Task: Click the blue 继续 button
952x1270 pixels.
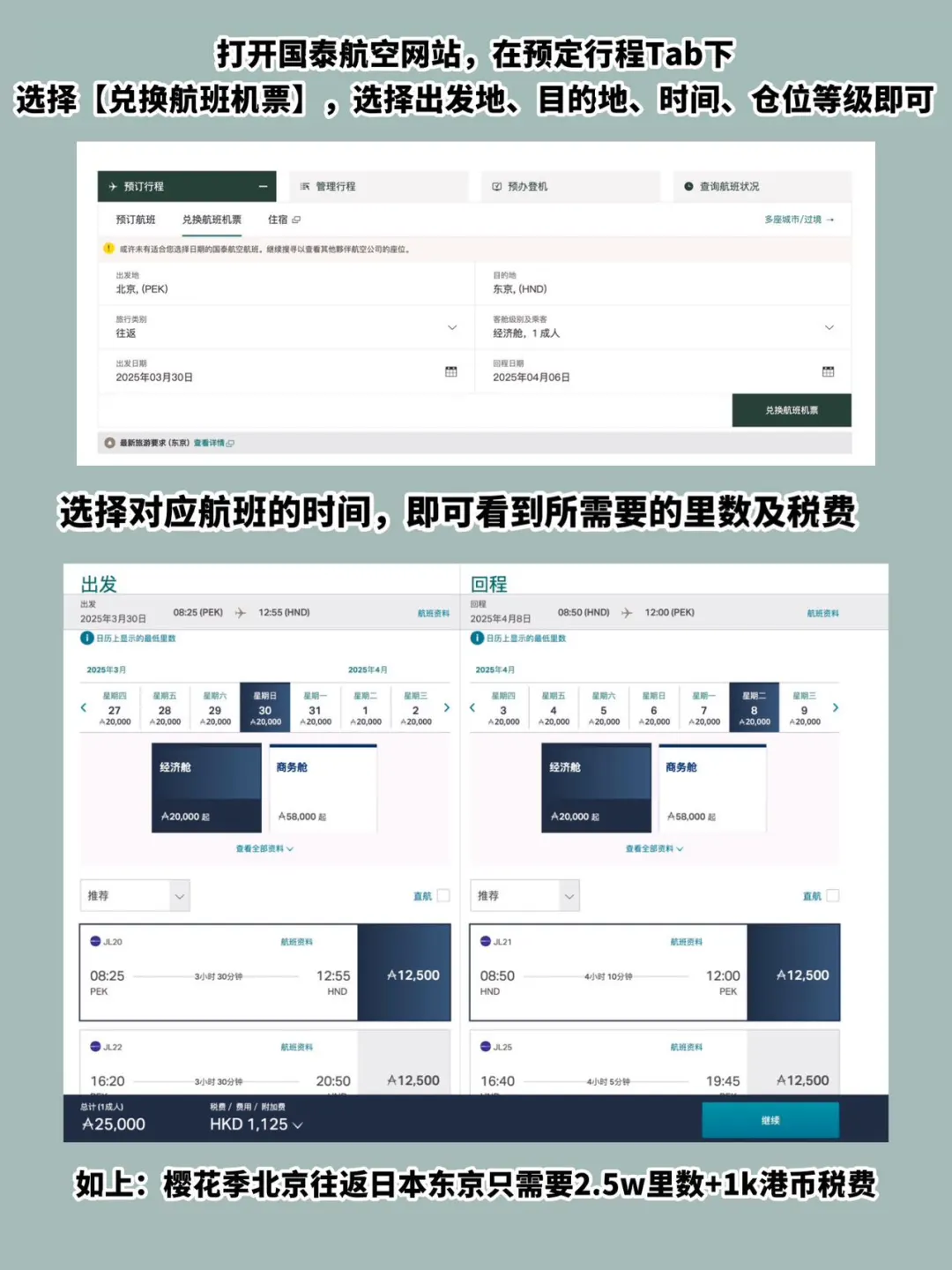Action: tap(770, 1120)
